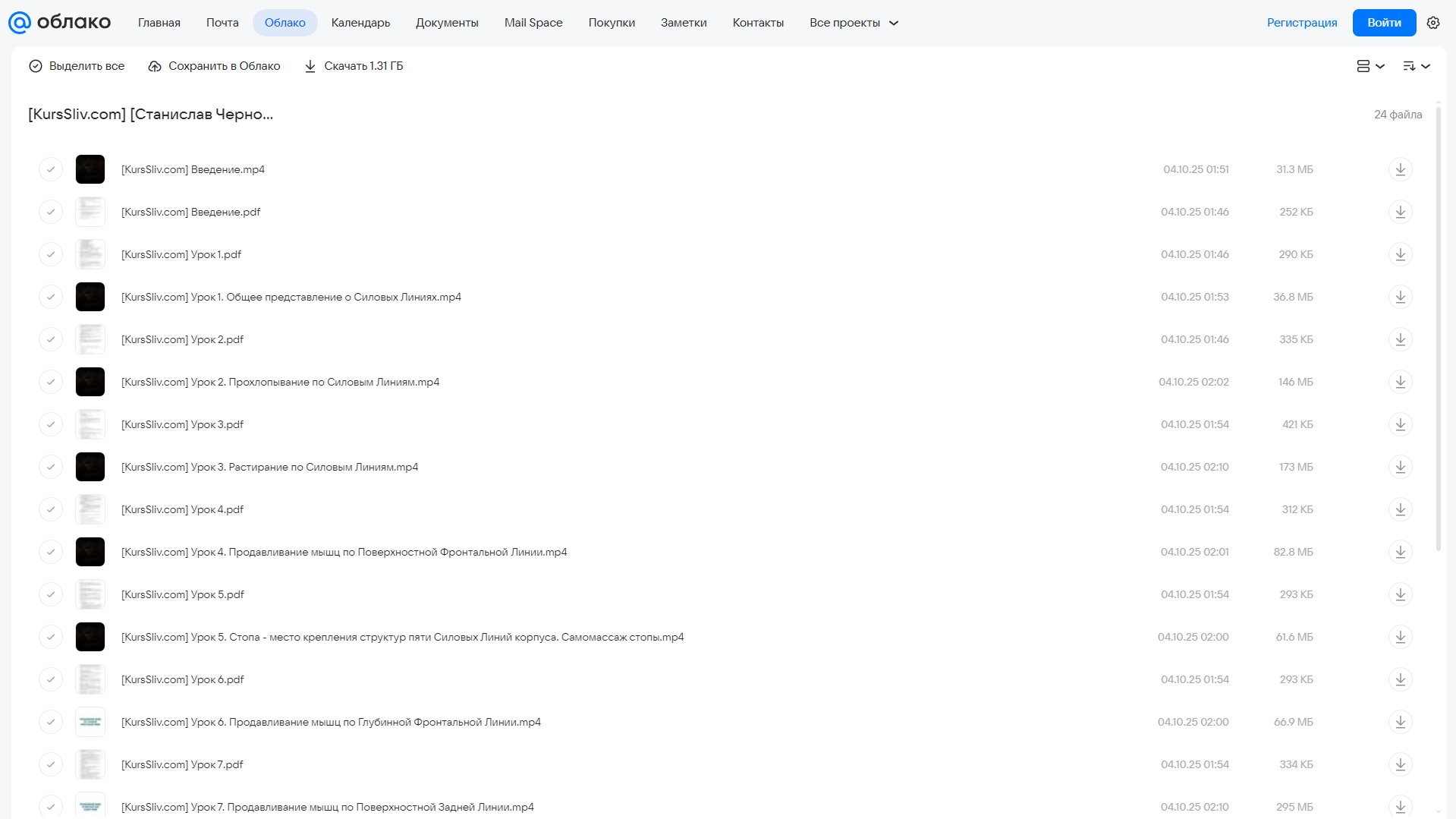Open the view mode dropdown

click(1370, 66)
